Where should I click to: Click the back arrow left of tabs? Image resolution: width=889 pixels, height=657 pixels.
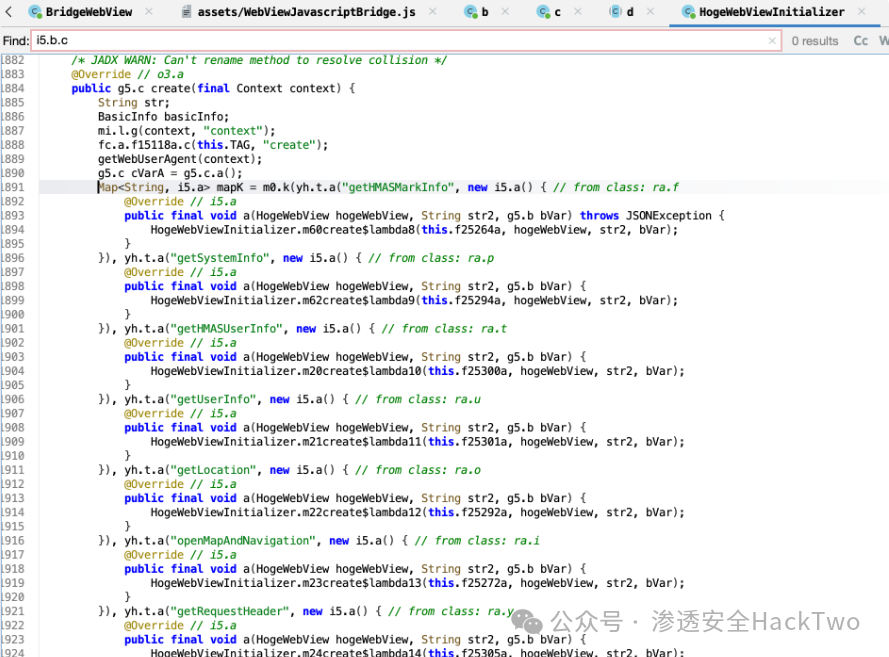point(9,11)
